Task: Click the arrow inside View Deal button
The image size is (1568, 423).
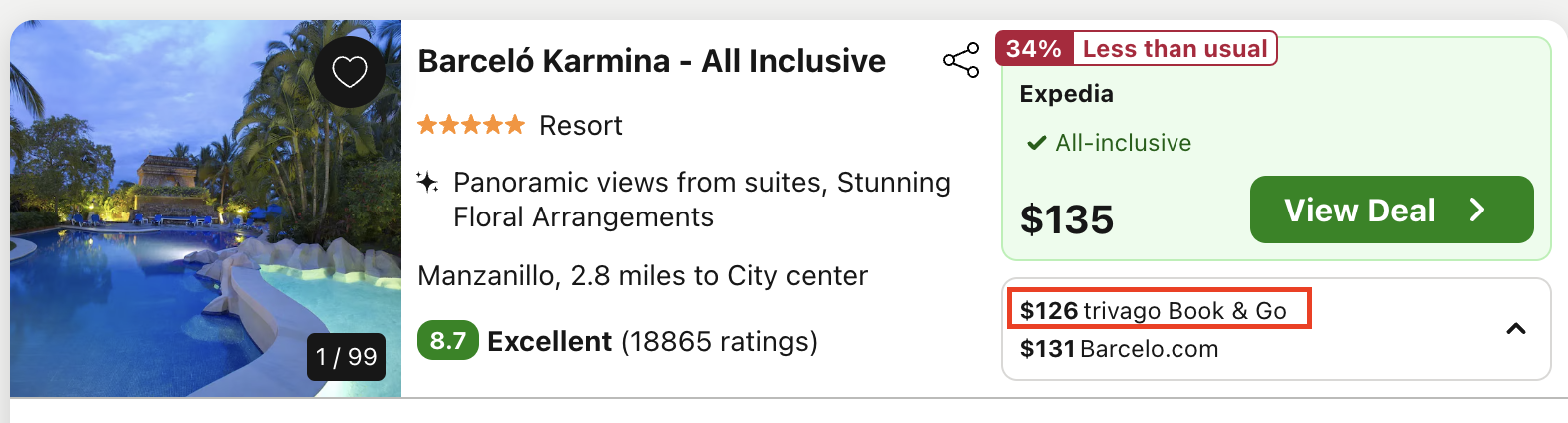Action: pos(1477,210)
